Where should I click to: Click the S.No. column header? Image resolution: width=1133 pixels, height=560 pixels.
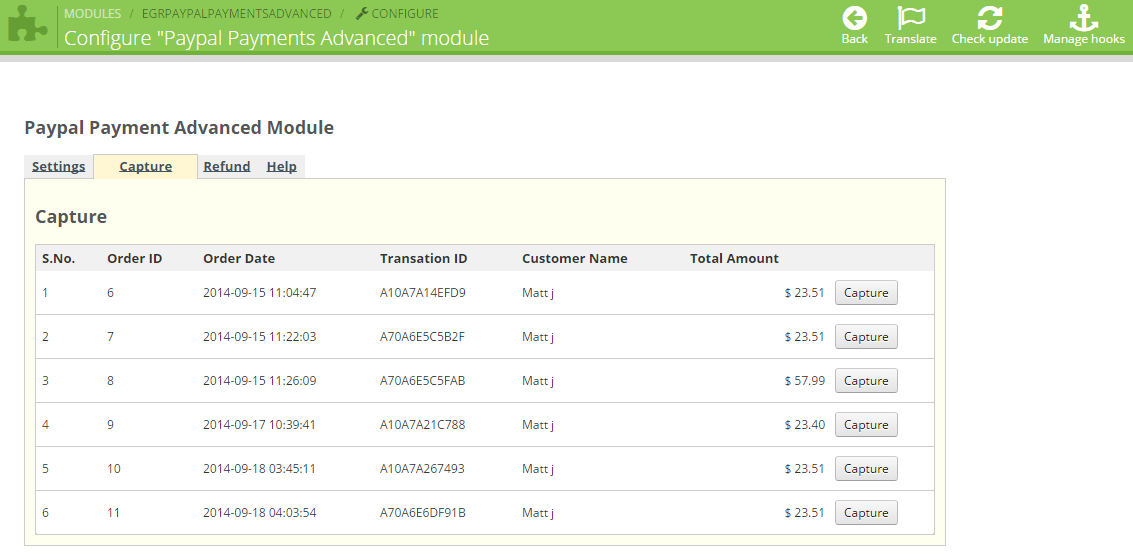[59, 259]
